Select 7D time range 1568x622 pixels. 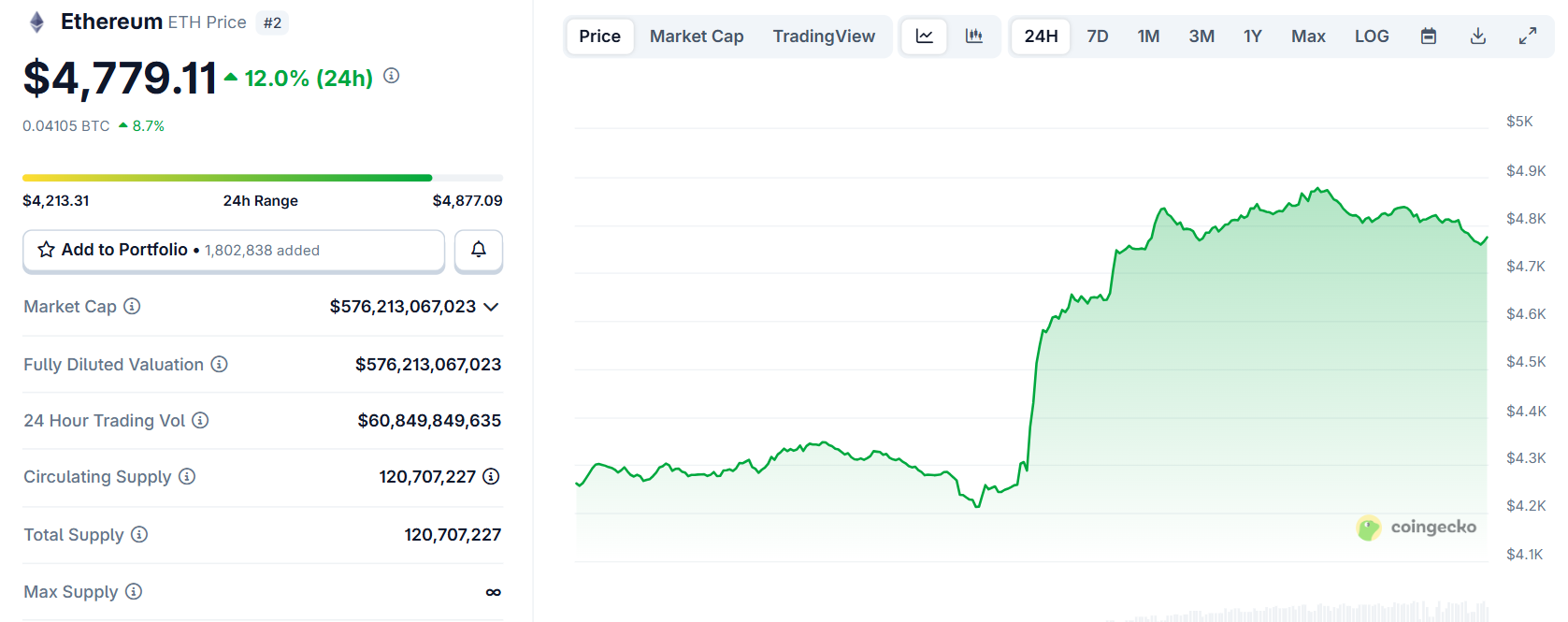pyautogui.click(x=1098, y=36)
